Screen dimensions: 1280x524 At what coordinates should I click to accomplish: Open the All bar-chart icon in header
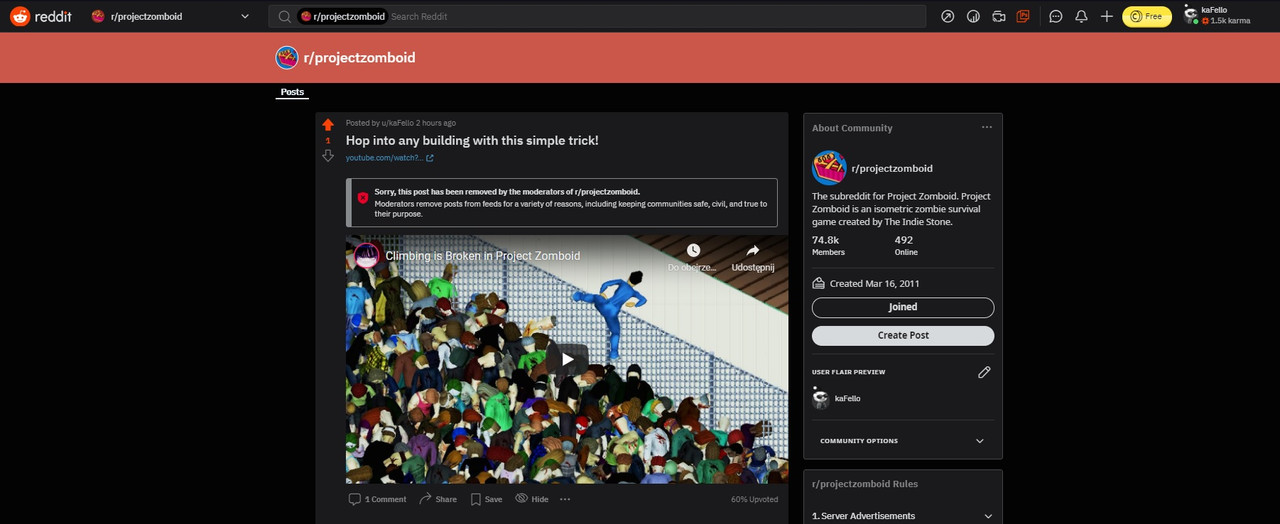pos(973,16)
